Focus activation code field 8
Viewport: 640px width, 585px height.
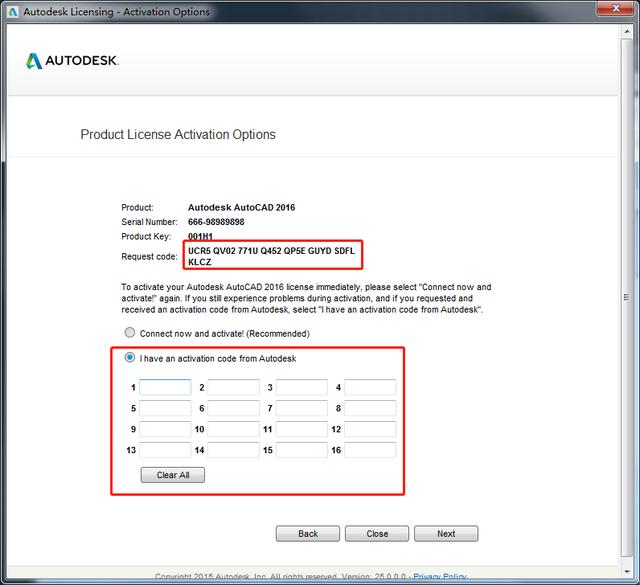(370, 408)
